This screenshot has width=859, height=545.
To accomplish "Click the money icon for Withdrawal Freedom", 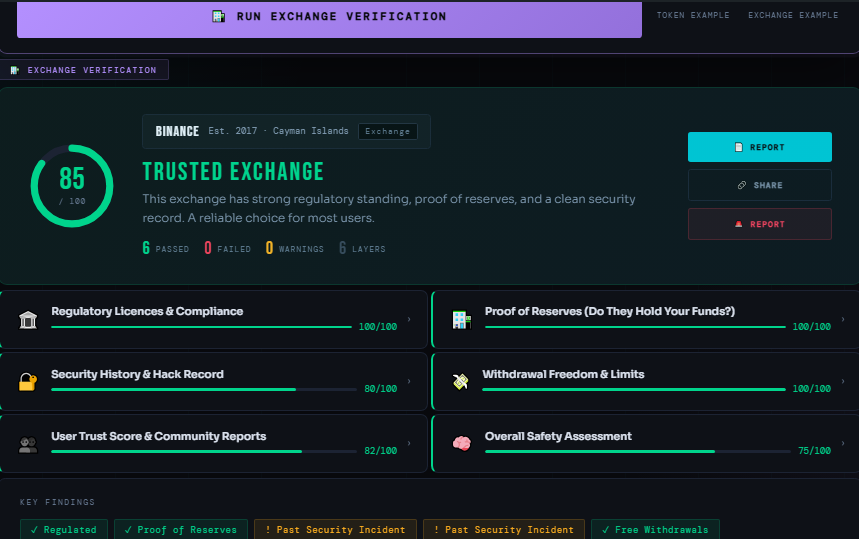I will point(461,381).
